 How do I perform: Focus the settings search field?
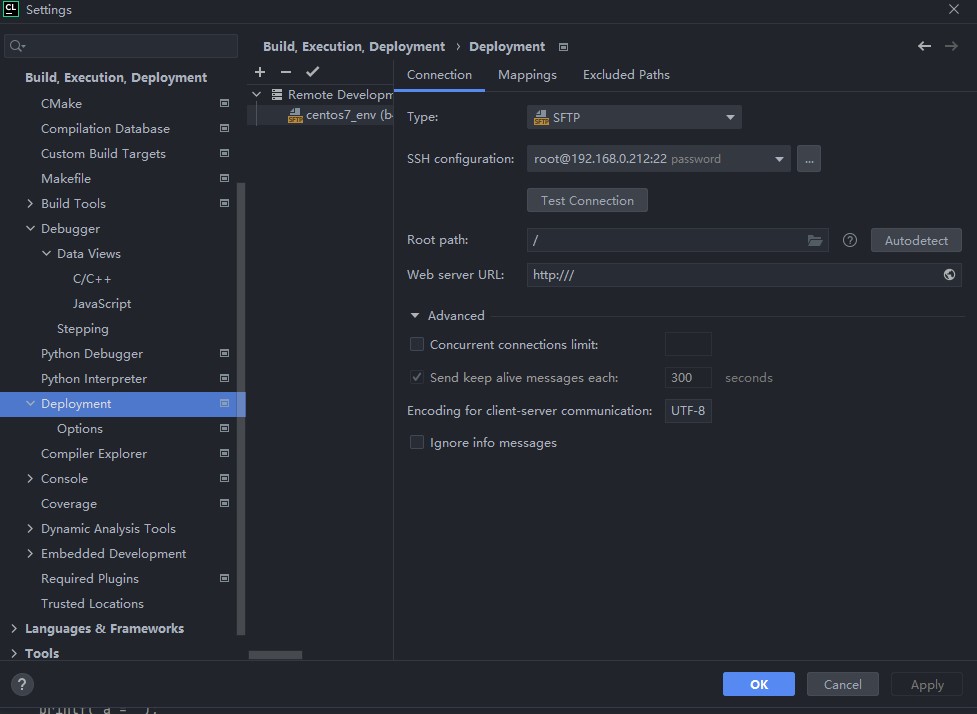click(x=121, y=46)
